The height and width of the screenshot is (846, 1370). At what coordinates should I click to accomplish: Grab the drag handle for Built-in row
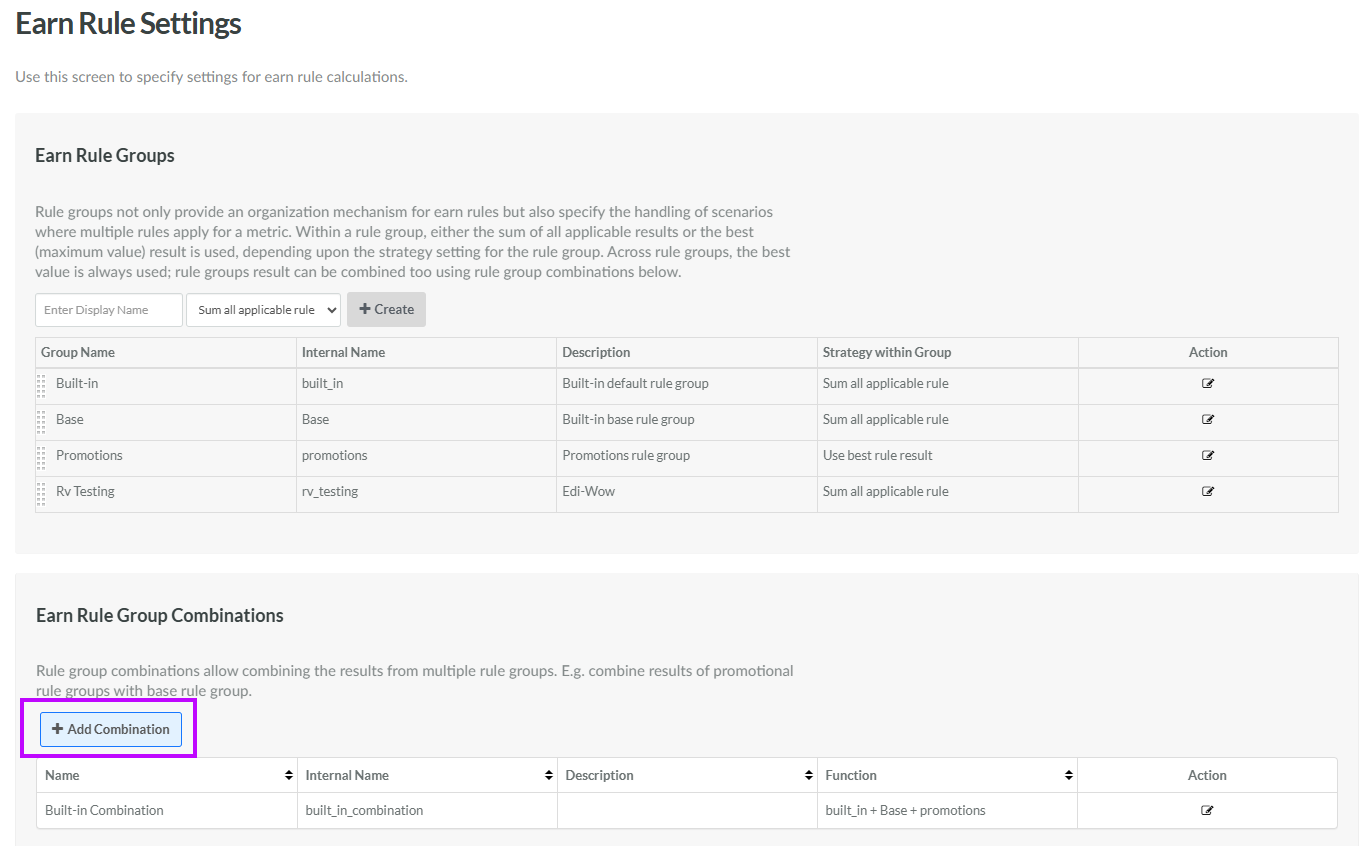click(x=41, y=385)
